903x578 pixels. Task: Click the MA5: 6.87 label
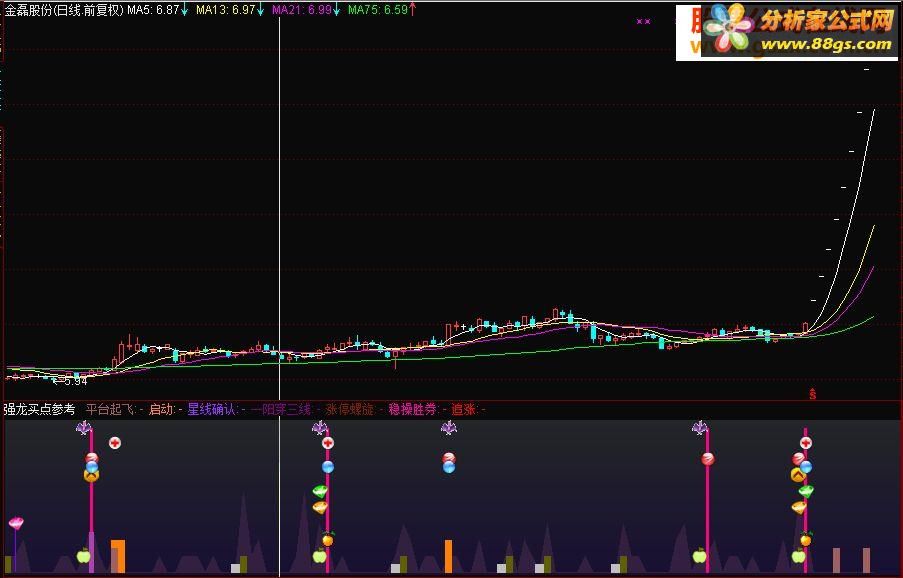[x=153, y=10]
